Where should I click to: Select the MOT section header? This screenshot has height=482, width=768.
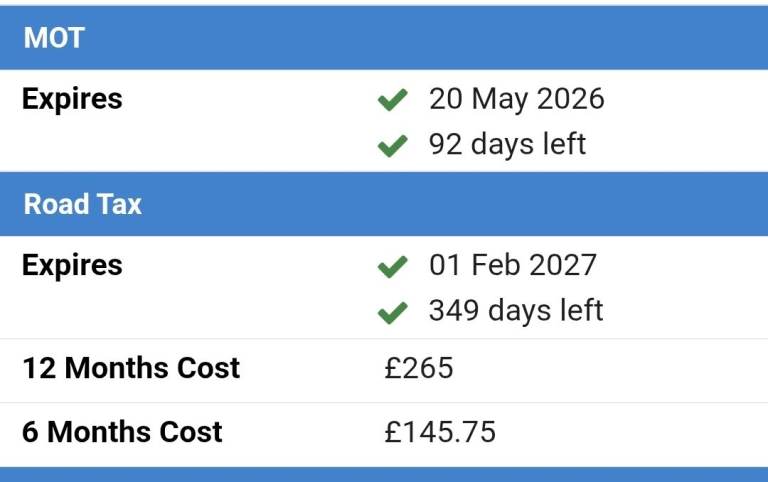pyautogui.click(x=384, y=38)
